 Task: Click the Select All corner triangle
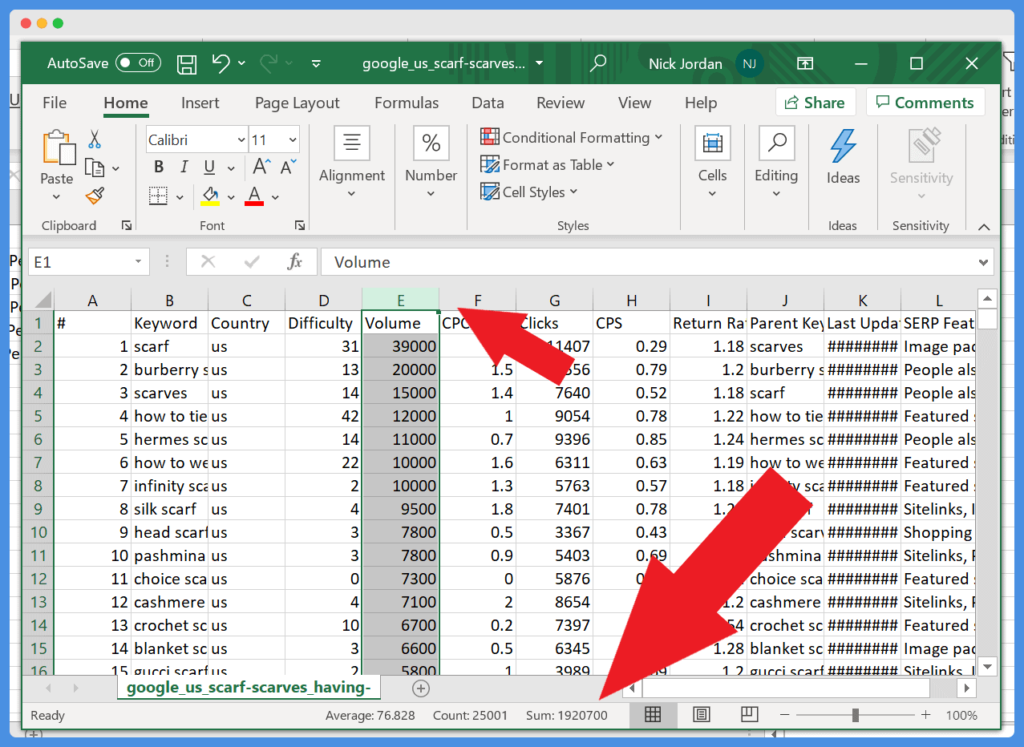click(42, 300)
